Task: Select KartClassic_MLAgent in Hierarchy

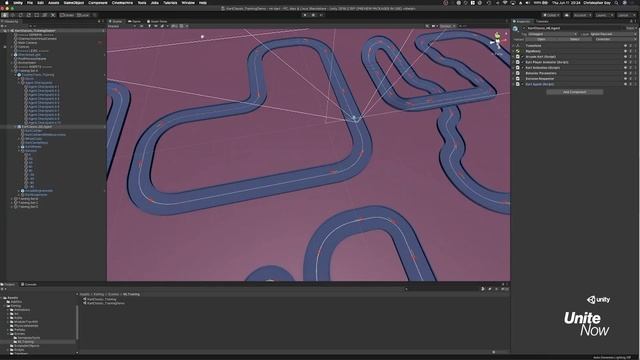Action: 37,127
